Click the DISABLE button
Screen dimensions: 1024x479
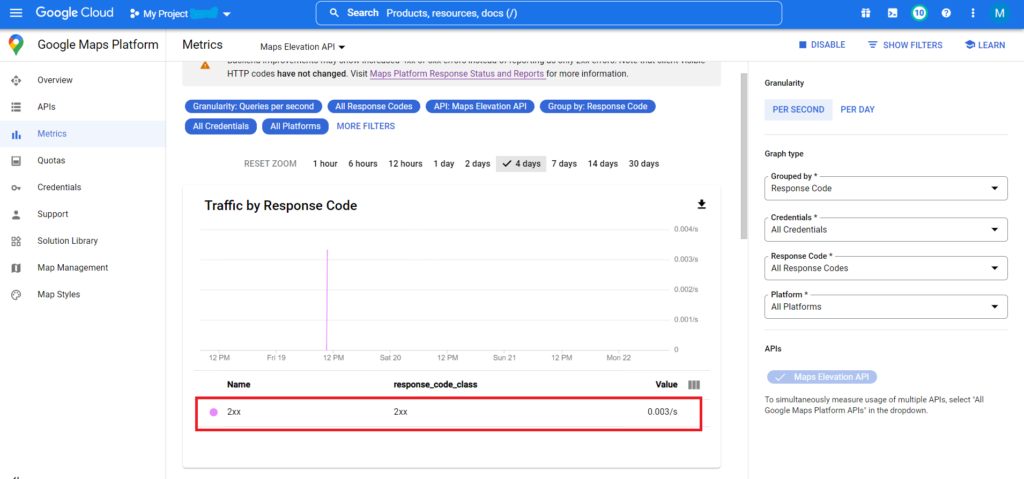tap(822, 45)
